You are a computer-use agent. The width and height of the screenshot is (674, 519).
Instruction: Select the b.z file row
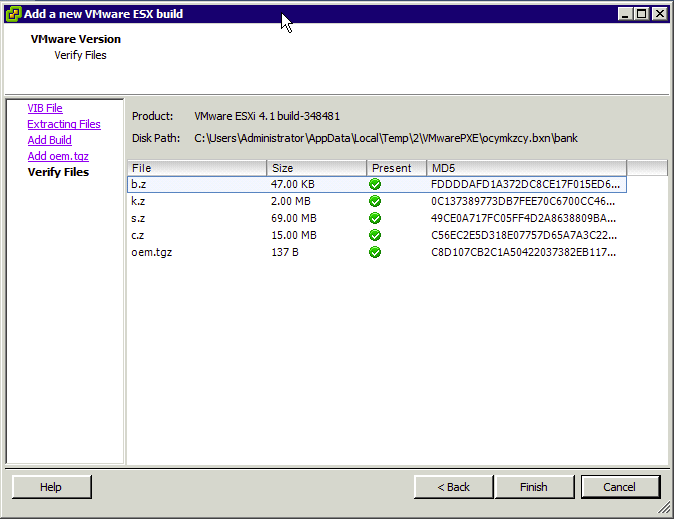tap(377, 184)
